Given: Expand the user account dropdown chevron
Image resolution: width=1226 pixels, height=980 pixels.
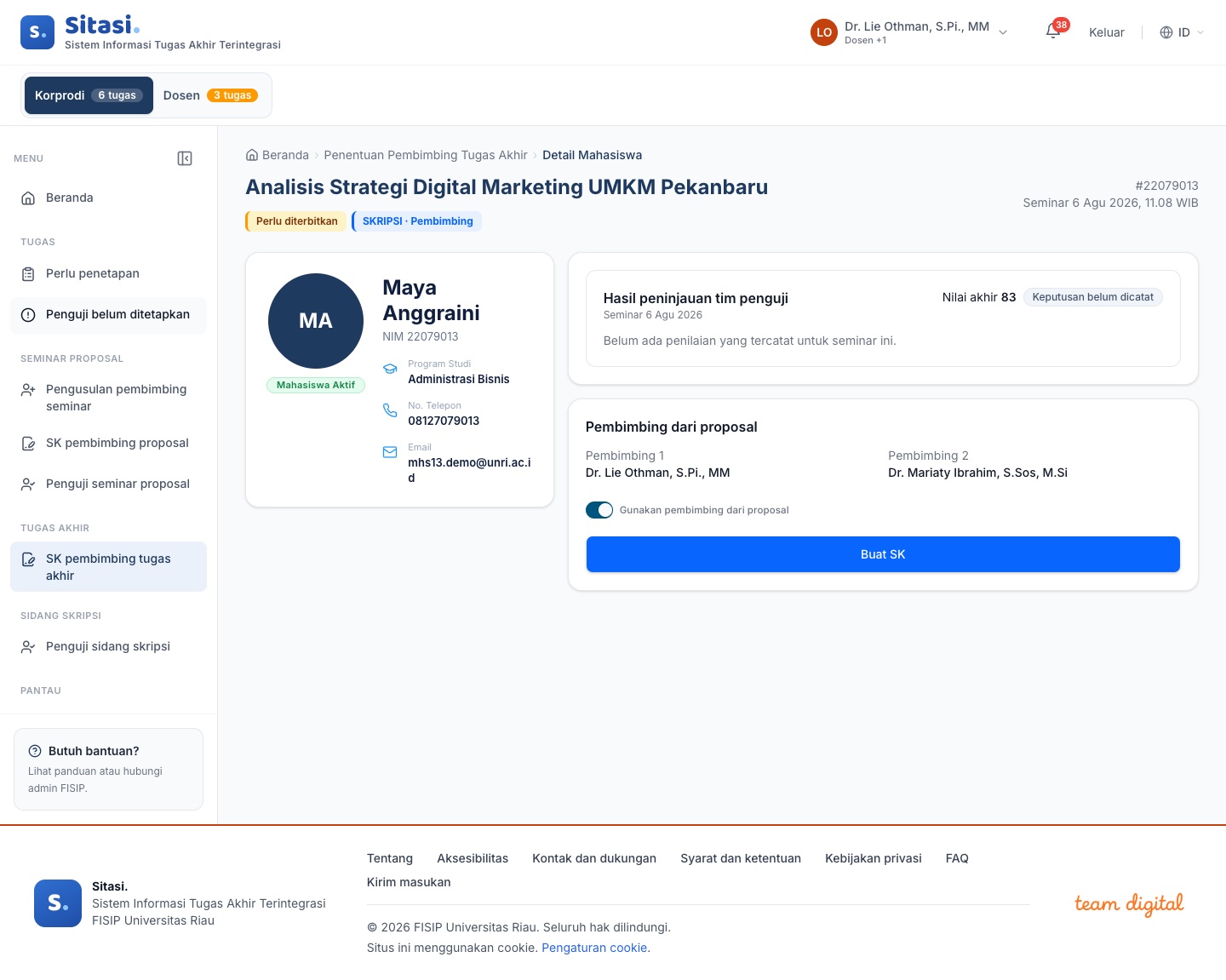Looking at the screenshot, I should coord(1003,32).
